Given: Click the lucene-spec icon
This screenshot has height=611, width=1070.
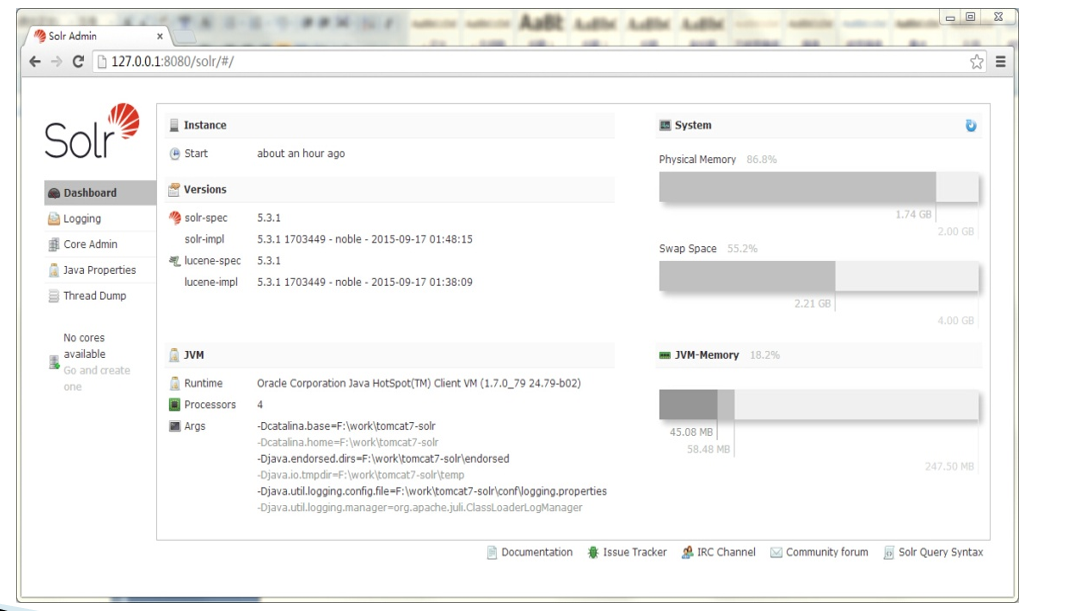Looking at the screenshot, I should click(x=175, y=261).
